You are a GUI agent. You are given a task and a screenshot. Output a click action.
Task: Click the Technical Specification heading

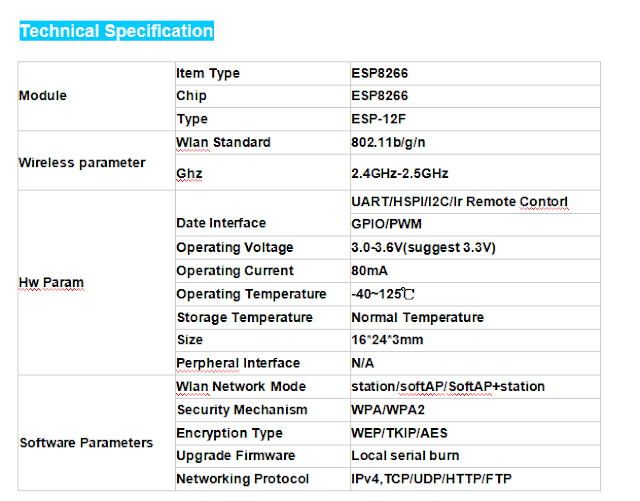[117, 31]
